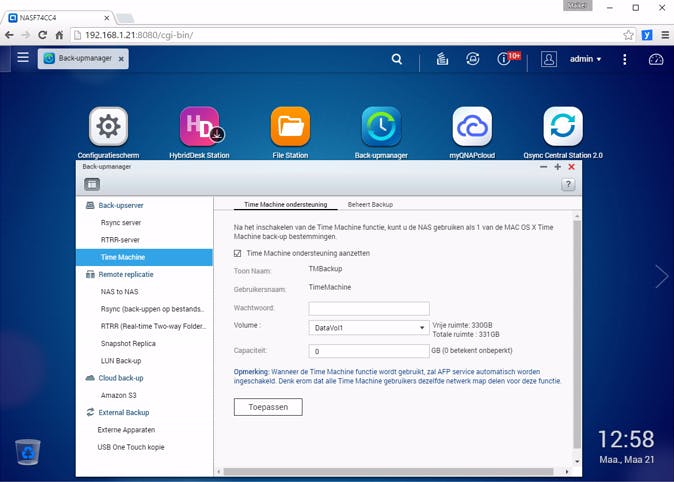Open a new browser tab

(x=125, y=18)
